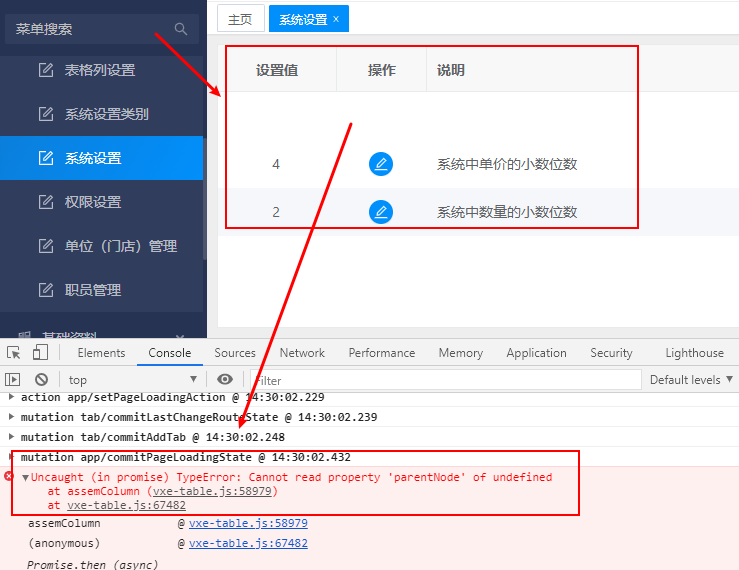Click the 单位（门店）管理 edit icon

click(x=46, y=246)
